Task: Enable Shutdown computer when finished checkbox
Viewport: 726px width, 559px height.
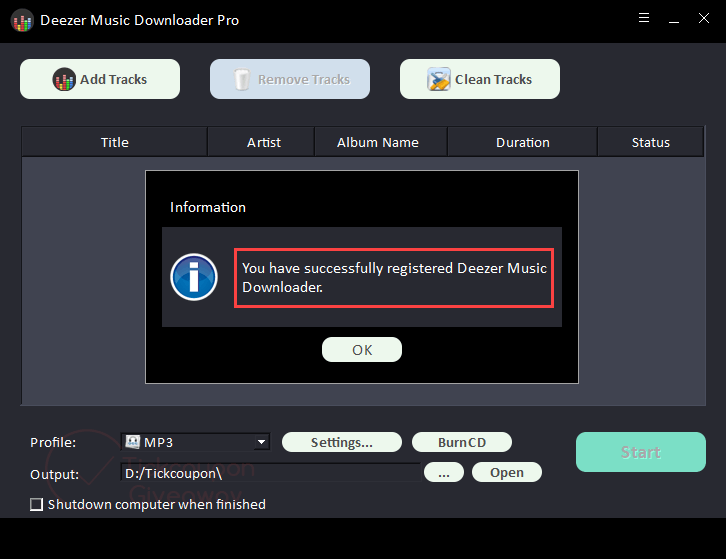Action: coord(37,504)
